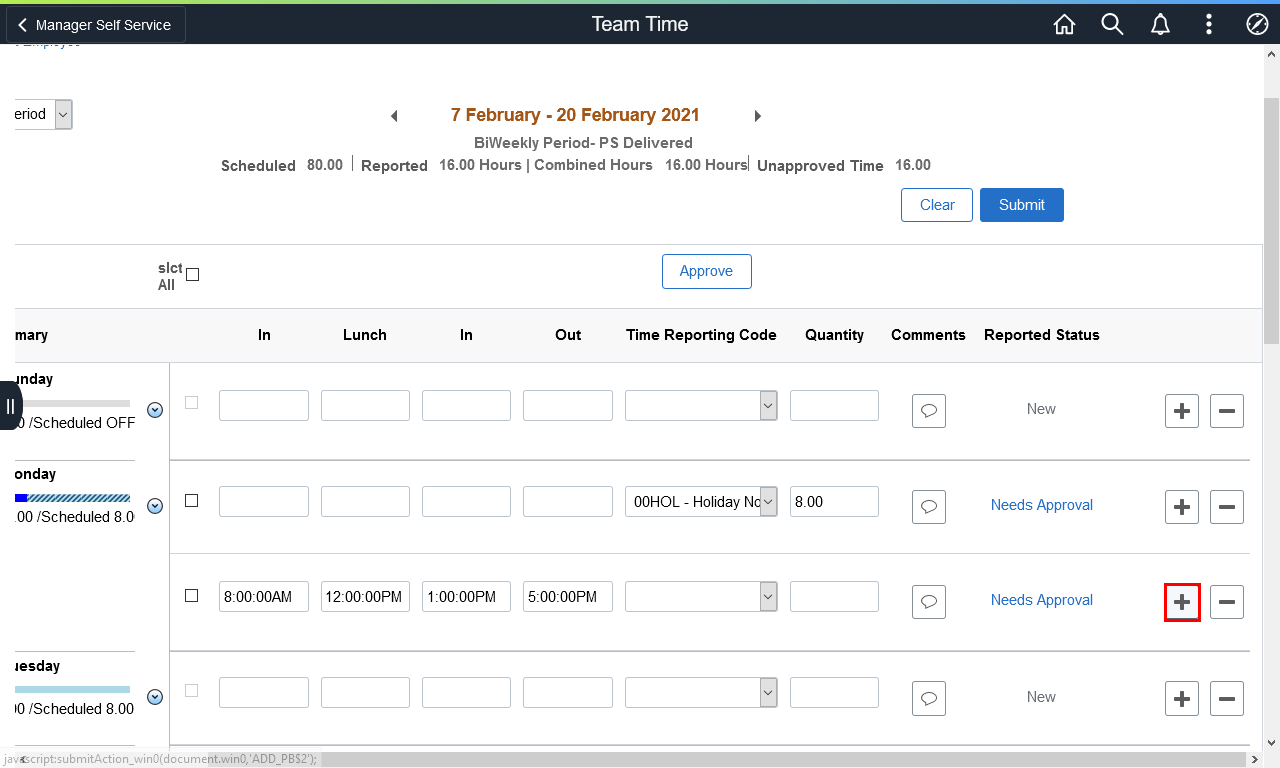Open Time Reporting Code dropdown in 8:00:00AM row
This screenshot has width=1280, height=768.
pos(701,597)
